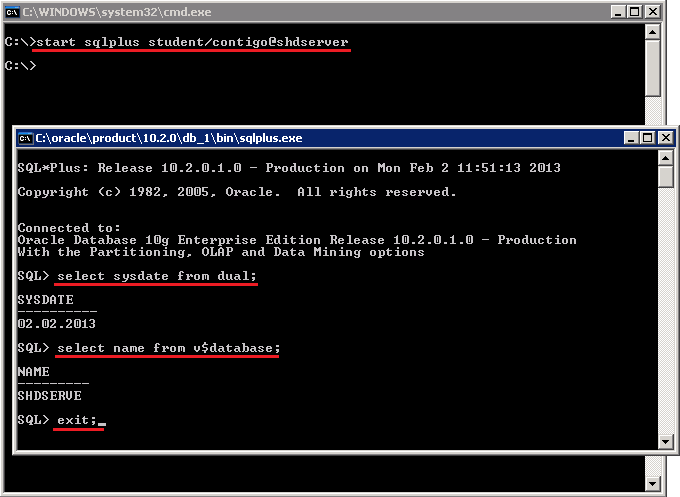Screen dimensions: 680x497
Task: Close the sqlplus.exe window
Action: [665, 138]
